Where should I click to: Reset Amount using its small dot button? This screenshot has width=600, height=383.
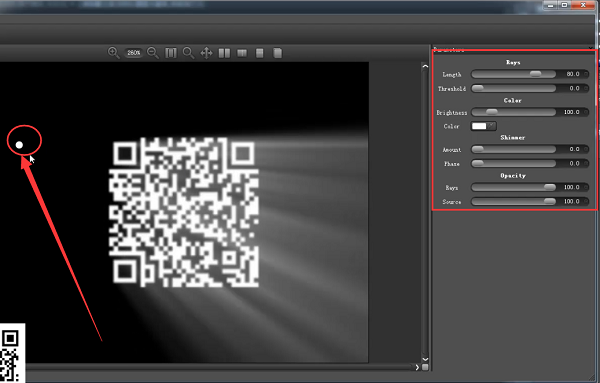coord(586,149)
